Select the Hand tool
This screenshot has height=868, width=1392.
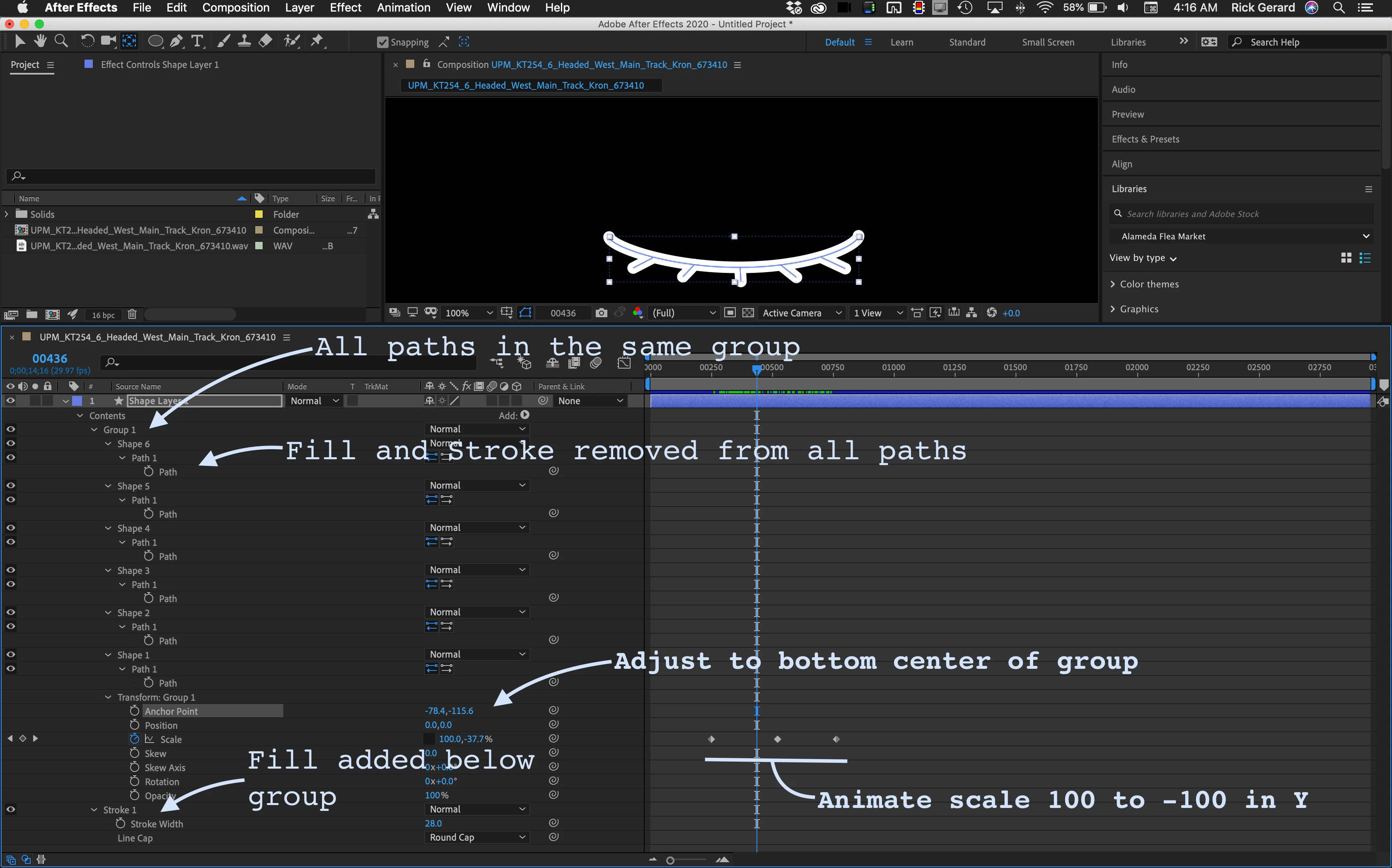[40, 41]
